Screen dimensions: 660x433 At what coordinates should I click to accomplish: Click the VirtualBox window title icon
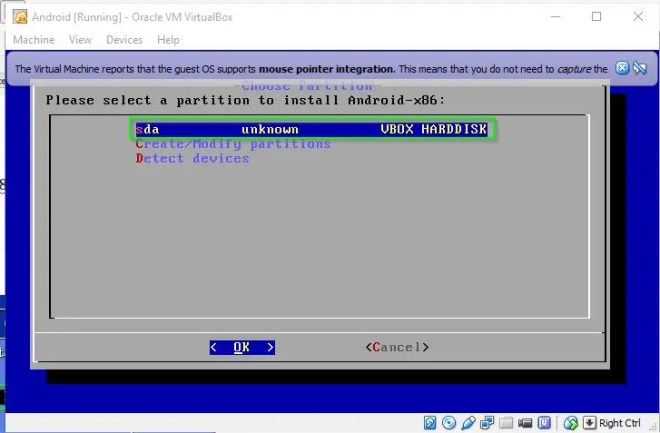tap(20, 17)
